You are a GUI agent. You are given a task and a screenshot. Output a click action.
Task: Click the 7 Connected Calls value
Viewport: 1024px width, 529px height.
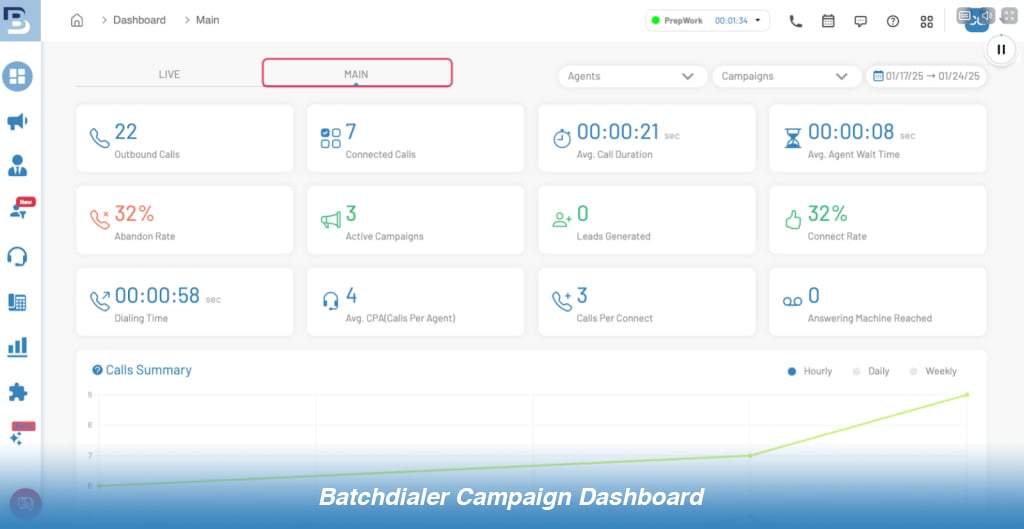click(351, 132)
